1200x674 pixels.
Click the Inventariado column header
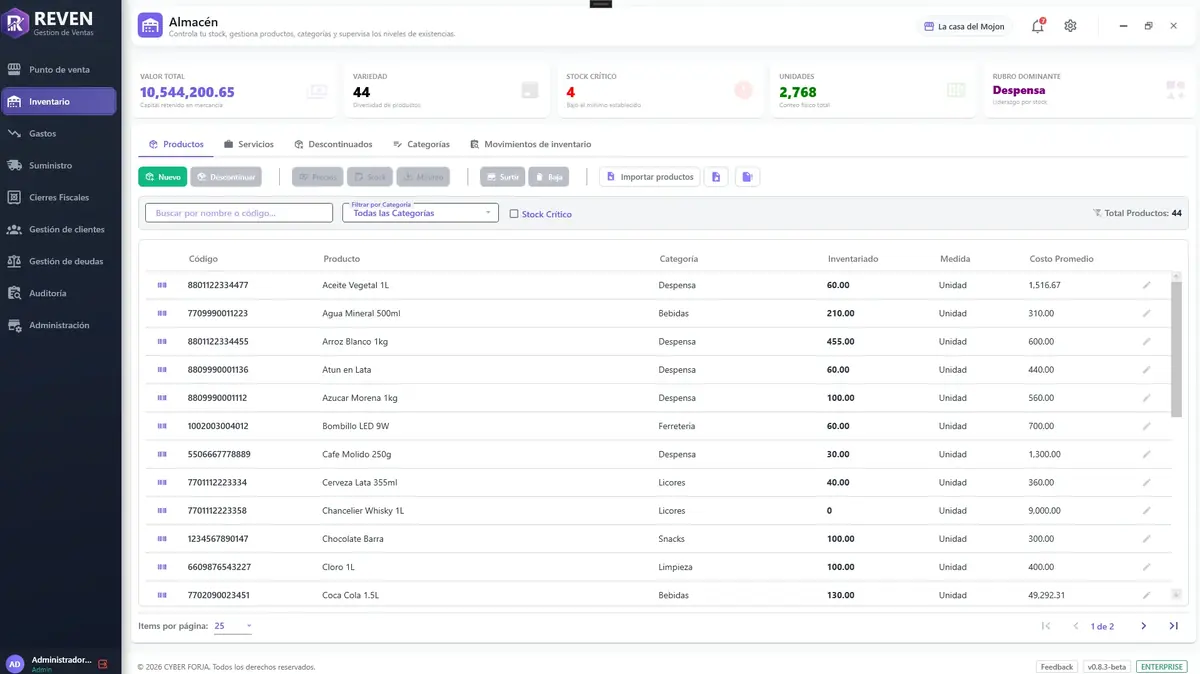pos(853,259)
